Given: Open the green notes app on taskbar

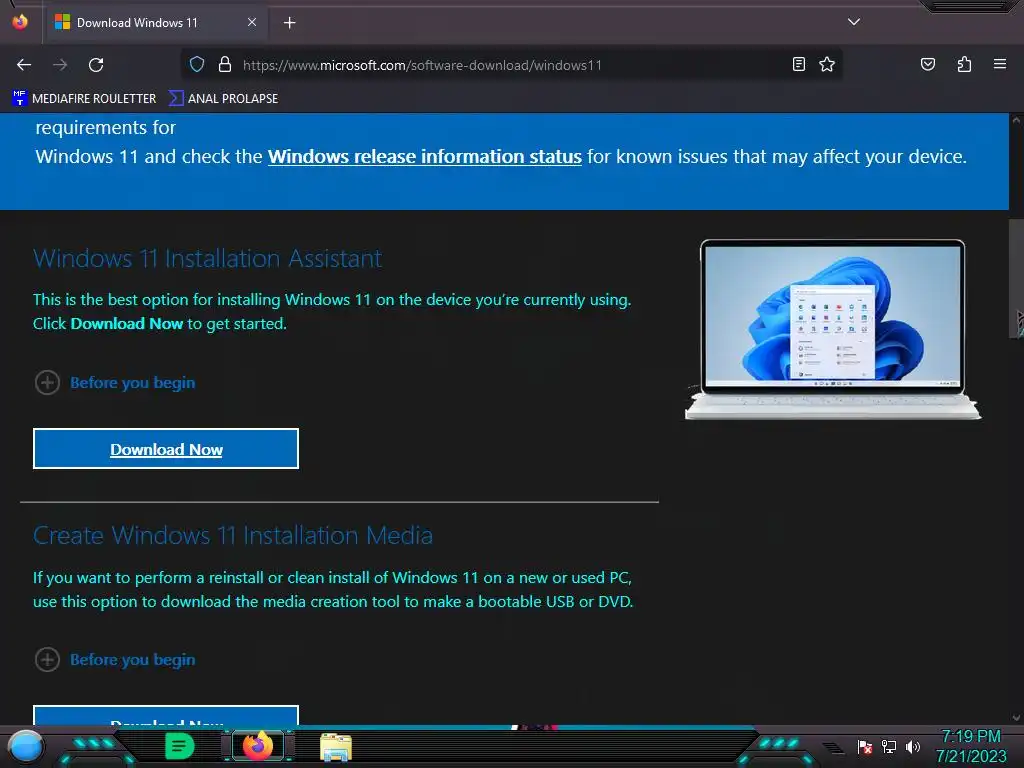Looking at the screenshot, I should pos(179,746).
